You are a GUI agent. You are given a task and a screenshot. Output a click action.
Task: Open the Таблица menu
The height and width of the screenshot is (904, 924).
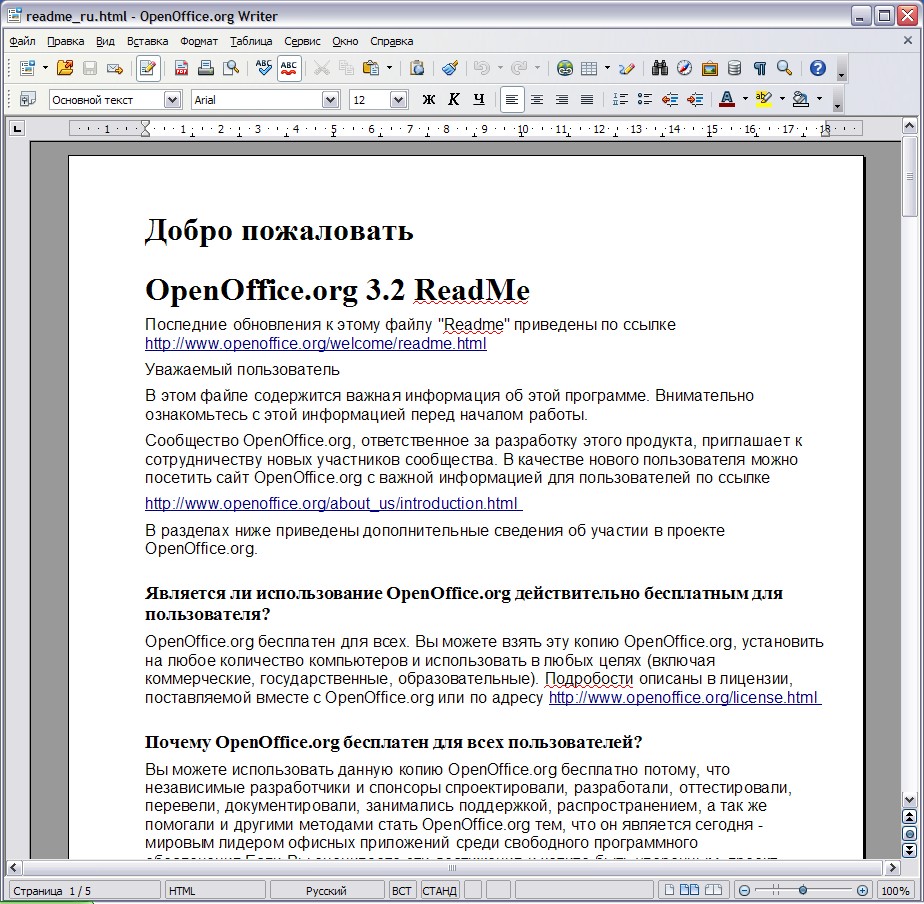pos(251,41)
